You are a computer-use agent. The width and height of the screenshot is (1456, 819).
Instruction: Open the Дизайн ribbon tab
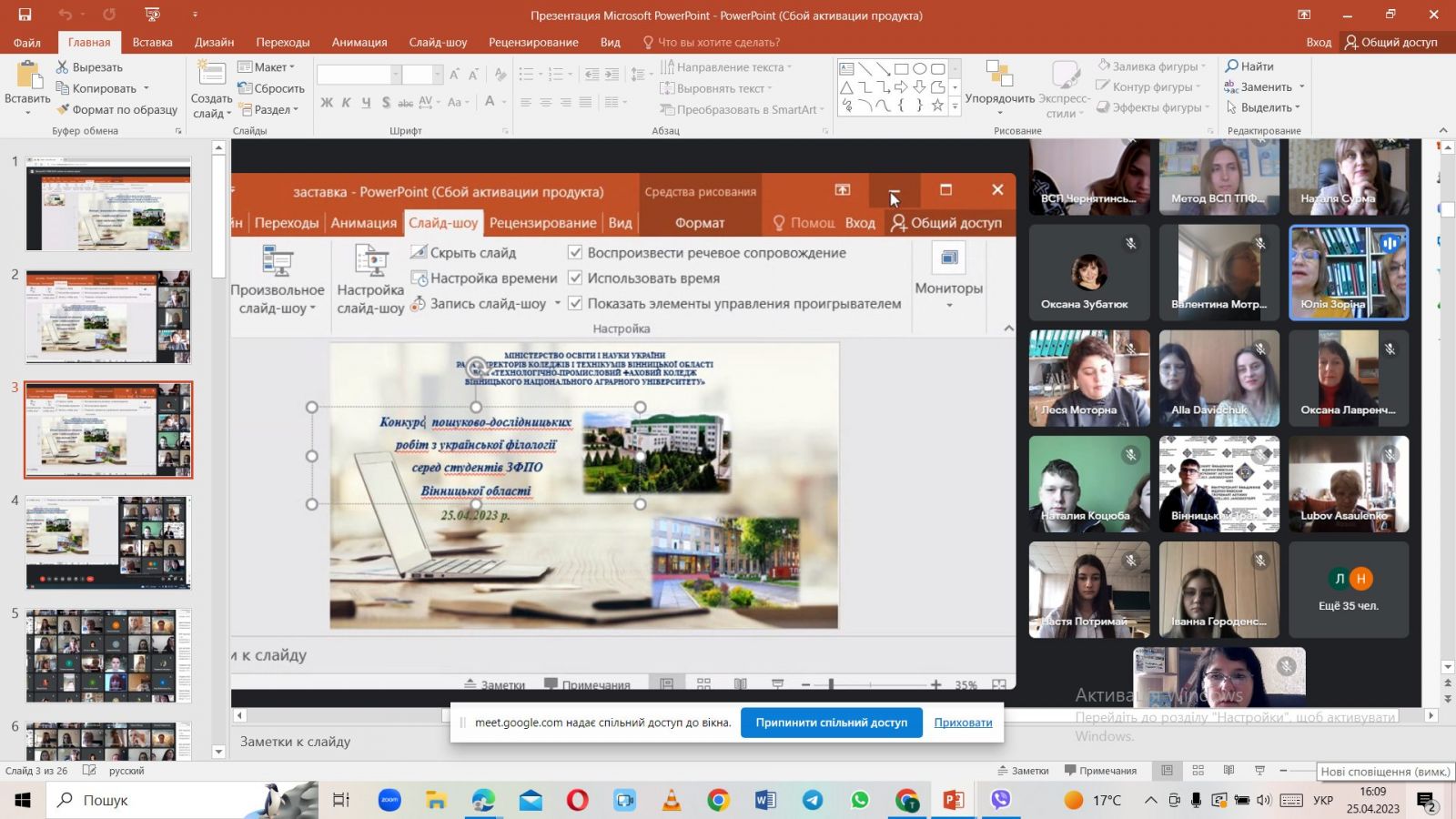coord(214,42)
